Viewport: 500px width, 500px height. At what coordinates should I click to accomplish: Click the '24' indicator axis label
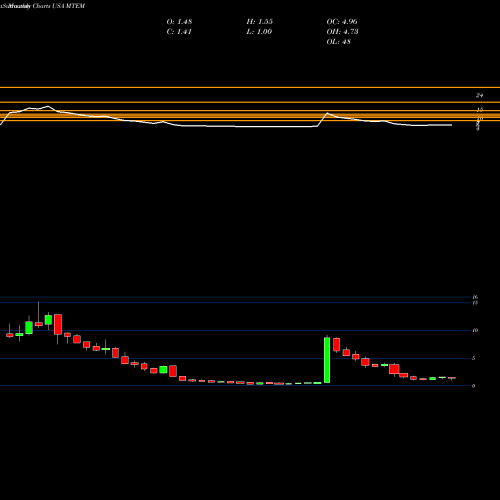pos(479,95)
